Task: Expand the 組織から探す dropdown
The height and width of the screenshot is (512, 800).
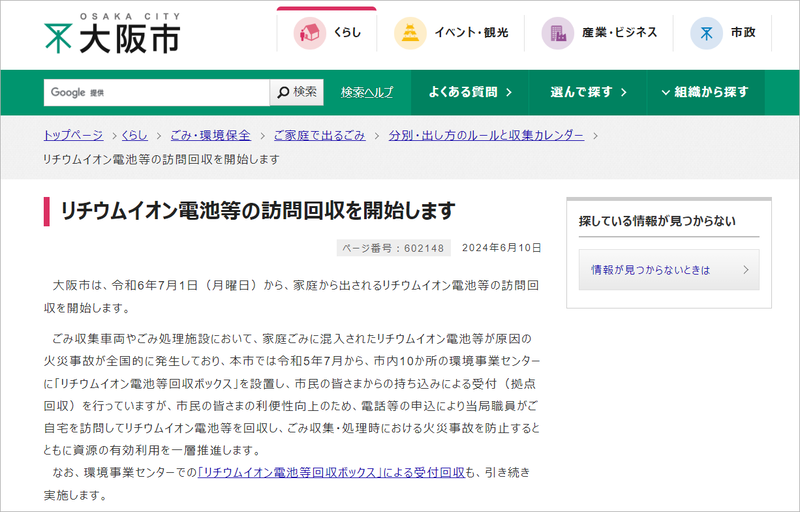Action: pyautogui.click(x=706, y=92)
